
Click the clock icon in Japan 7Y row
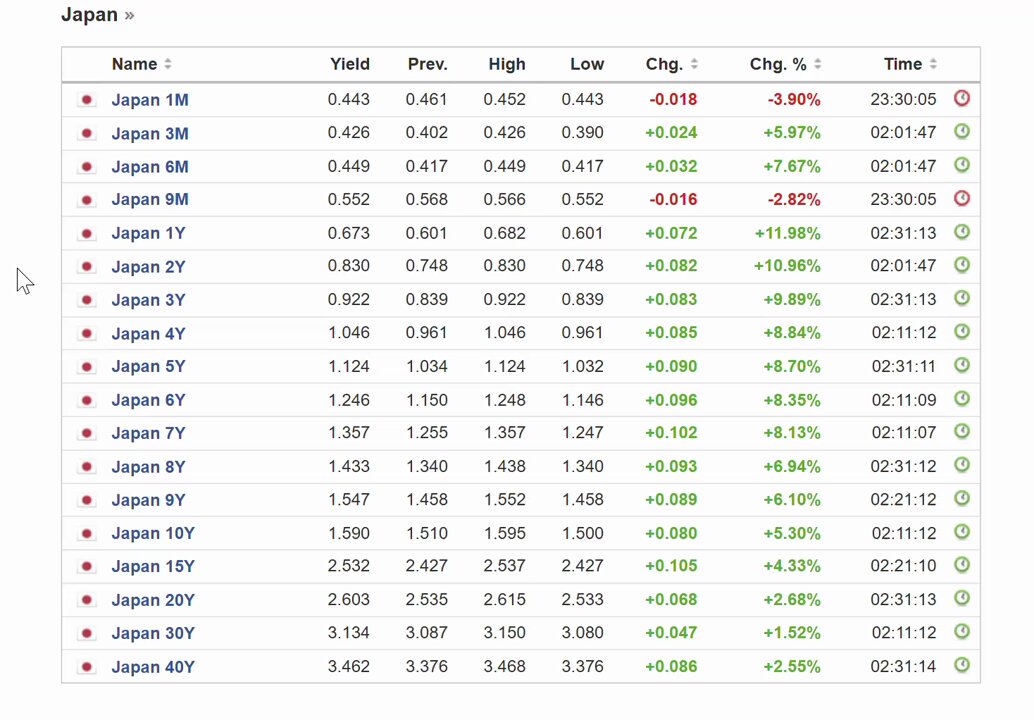click(962, 431)
